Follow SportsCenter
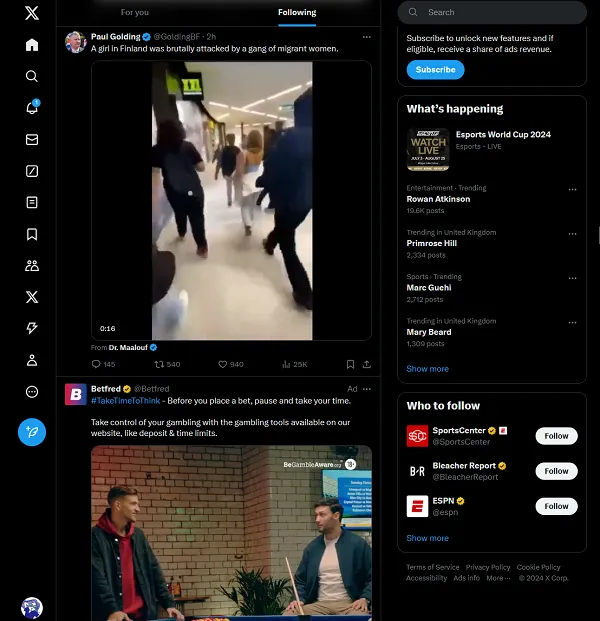 556,436
